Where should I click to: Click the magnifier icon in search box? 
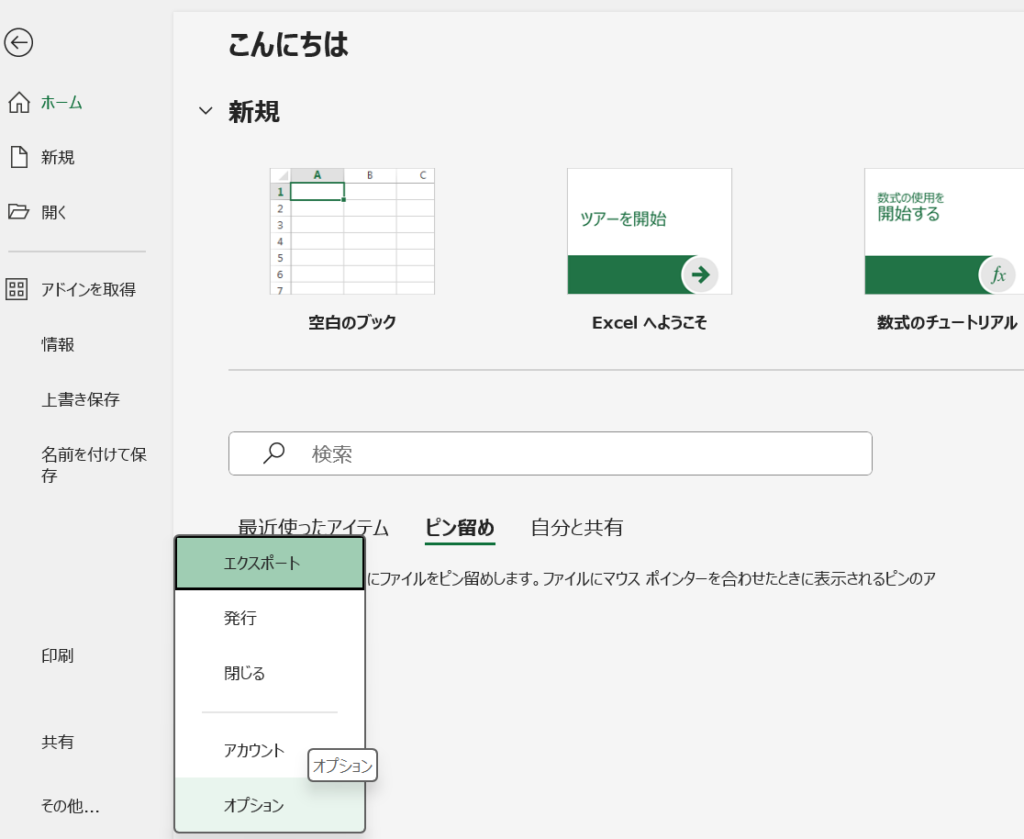[x=269, y=453]
